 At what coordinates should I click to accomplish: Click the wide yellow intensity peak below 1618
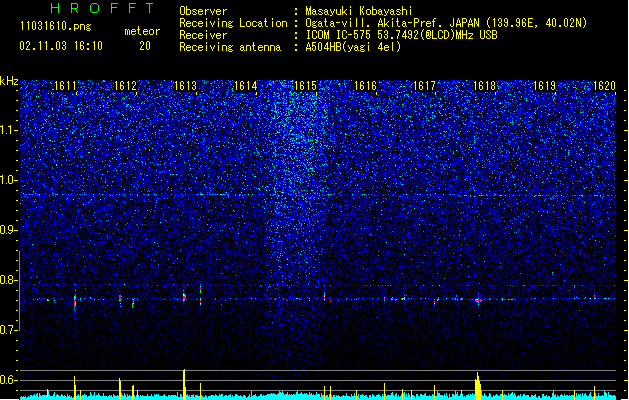tap(478, 386)
